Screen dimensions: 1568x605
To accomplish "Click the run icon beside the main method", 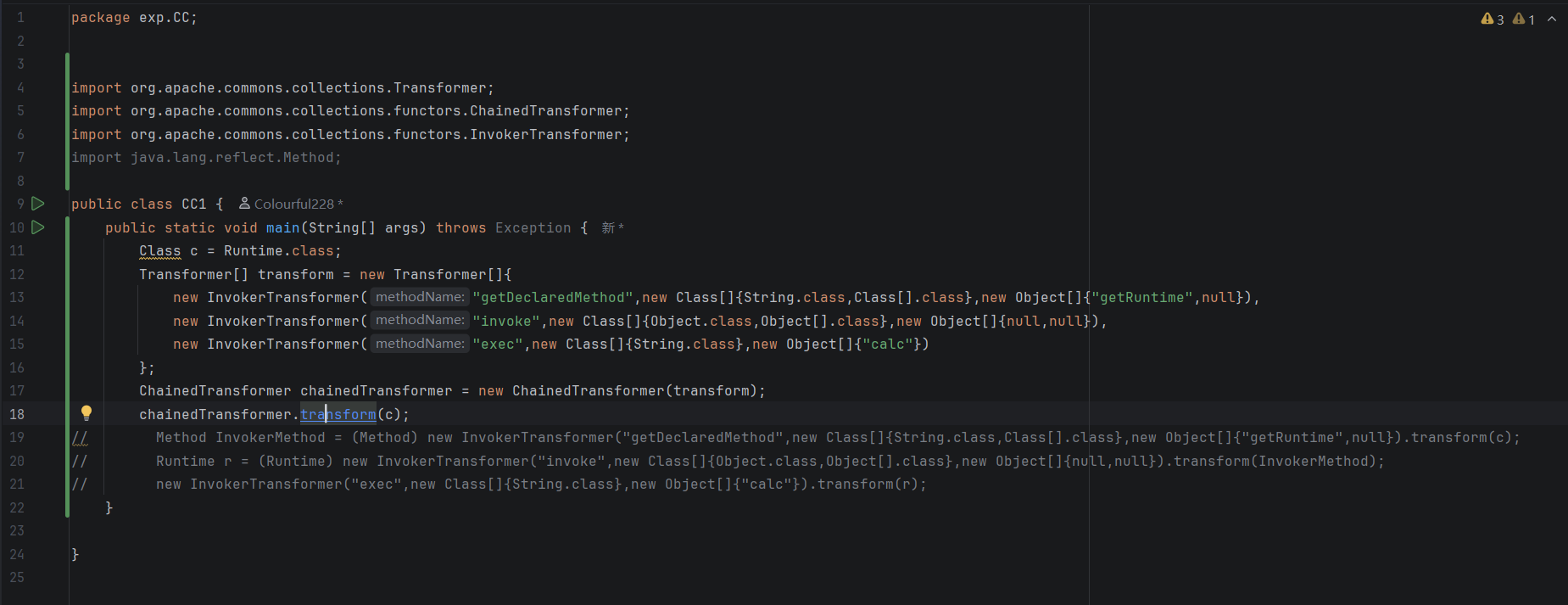I will point(38,227).
